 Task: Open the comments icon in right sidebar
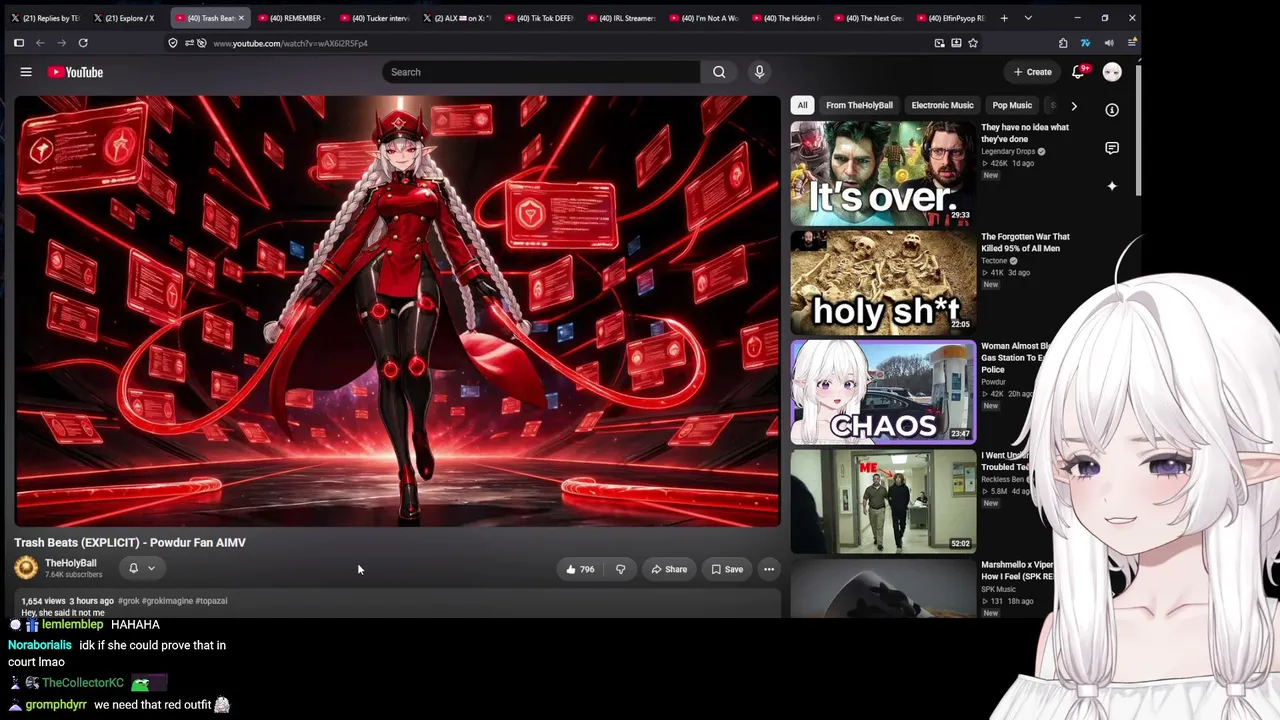click(x=1112, y=148)
